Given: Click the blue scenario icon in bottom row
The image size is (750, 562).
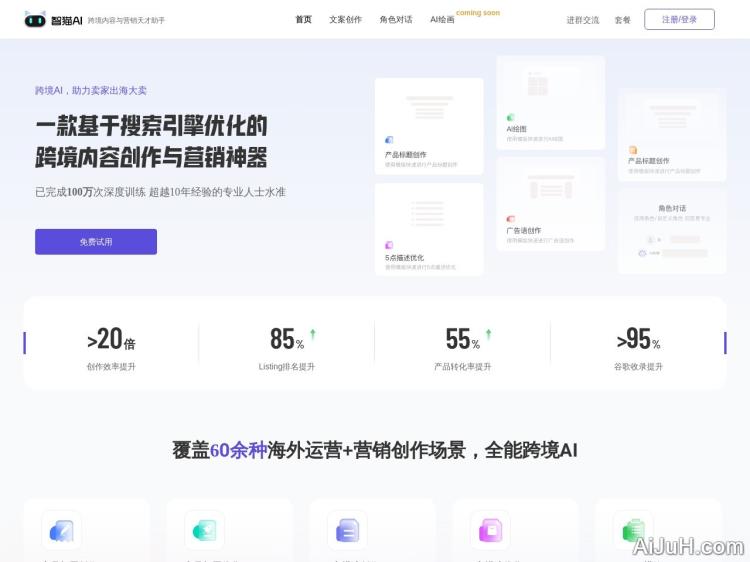Looking at the screenshot, I should [62, 530].
